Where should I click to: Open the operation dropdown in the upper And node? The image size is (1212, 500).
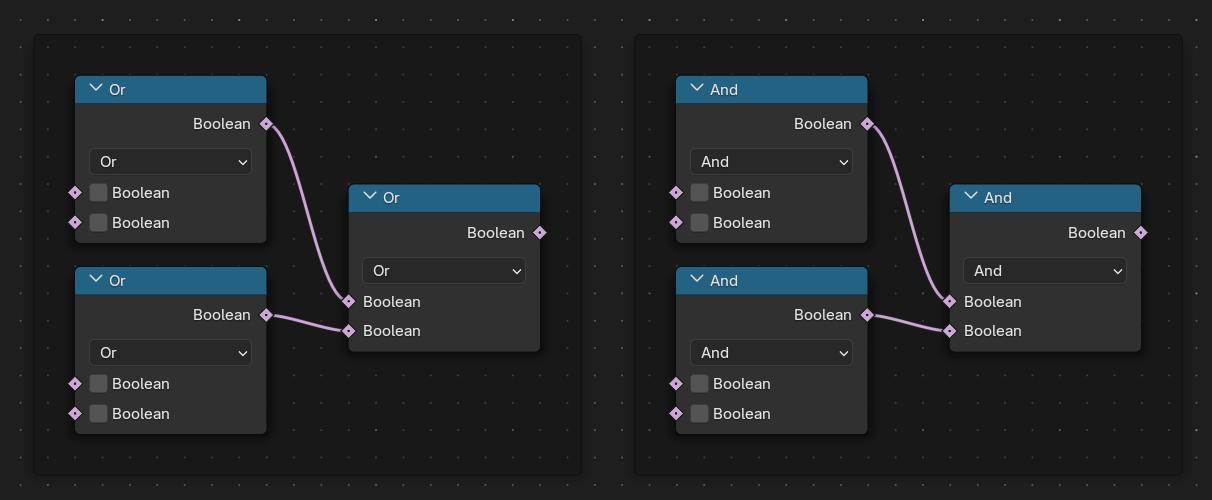[x=771, y=162]
